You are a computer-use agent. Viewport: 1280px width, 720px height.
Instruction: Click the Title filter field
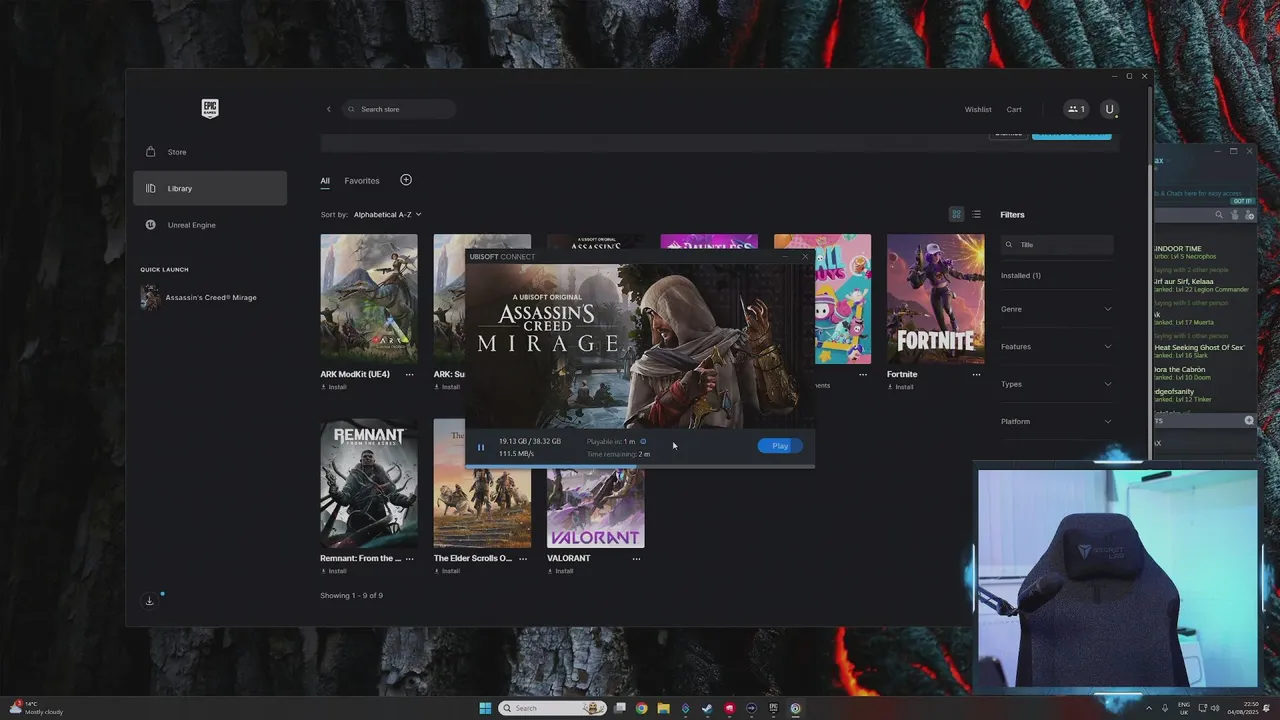1057,244
